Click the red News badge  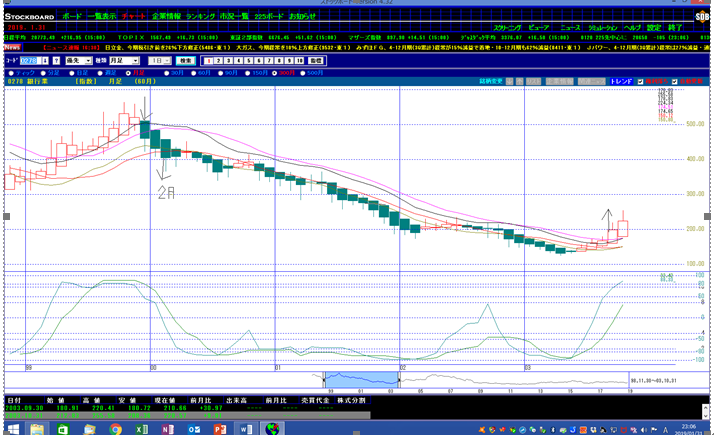(12, 47)
